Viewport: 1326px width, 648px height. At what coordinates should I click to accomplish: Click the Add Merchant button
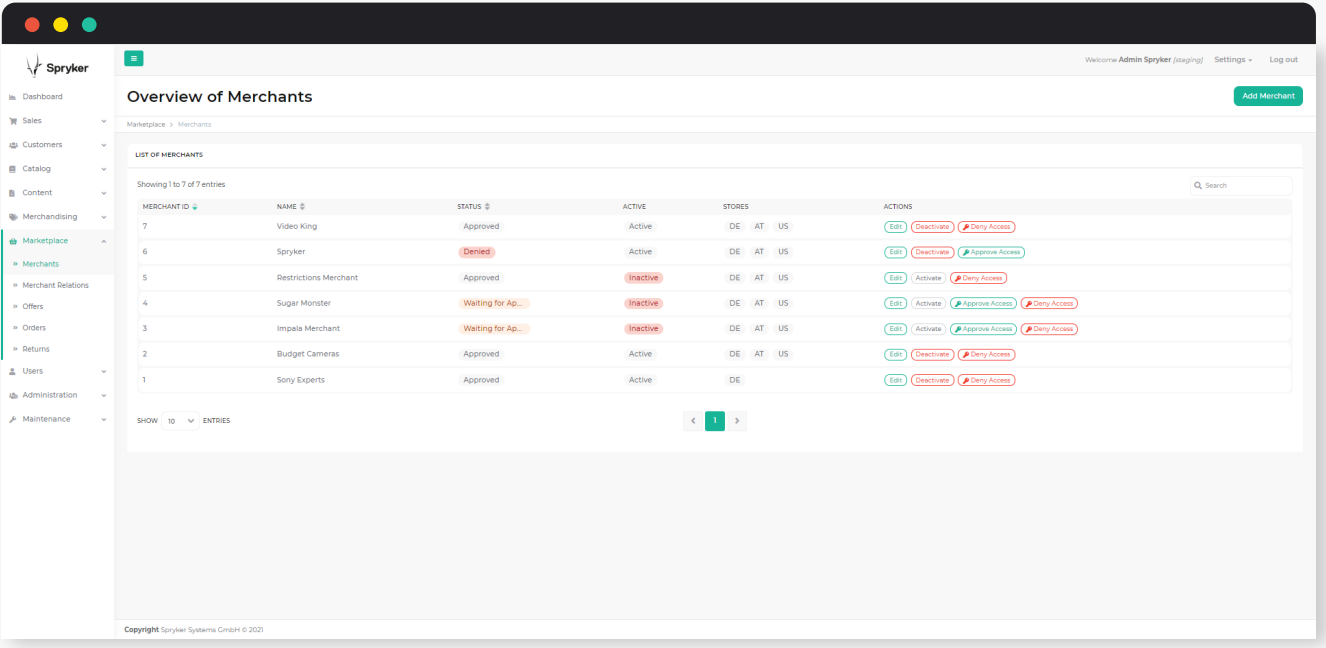pyautogui.click(x=1268, y=96)
